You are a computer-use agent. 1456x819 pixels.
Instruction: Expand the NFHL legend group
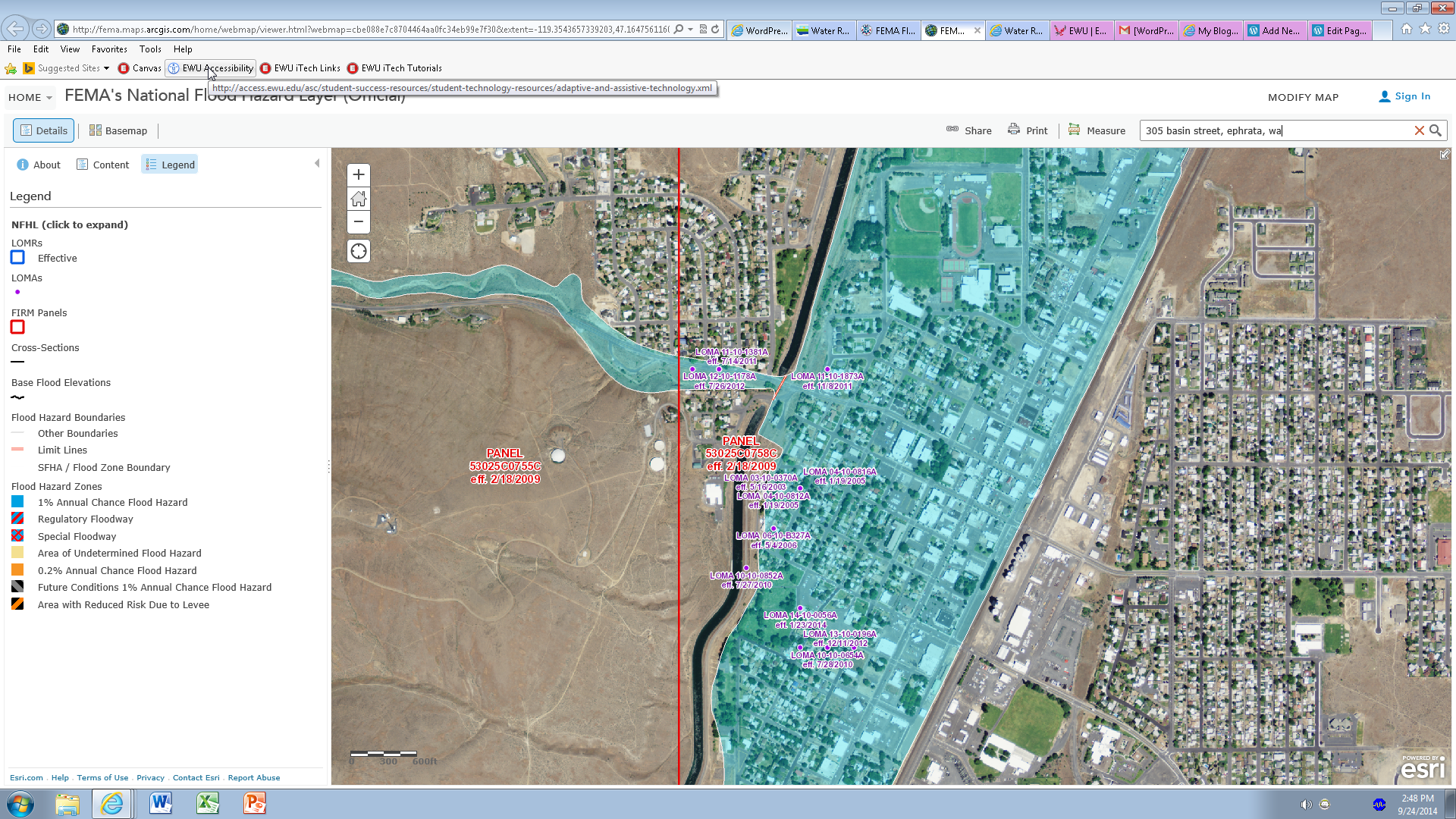70,224
